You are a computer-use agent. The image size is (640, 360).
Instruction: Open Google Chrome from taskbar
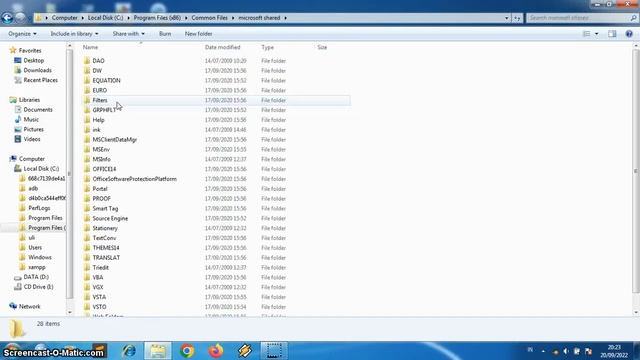click(187, 351)
